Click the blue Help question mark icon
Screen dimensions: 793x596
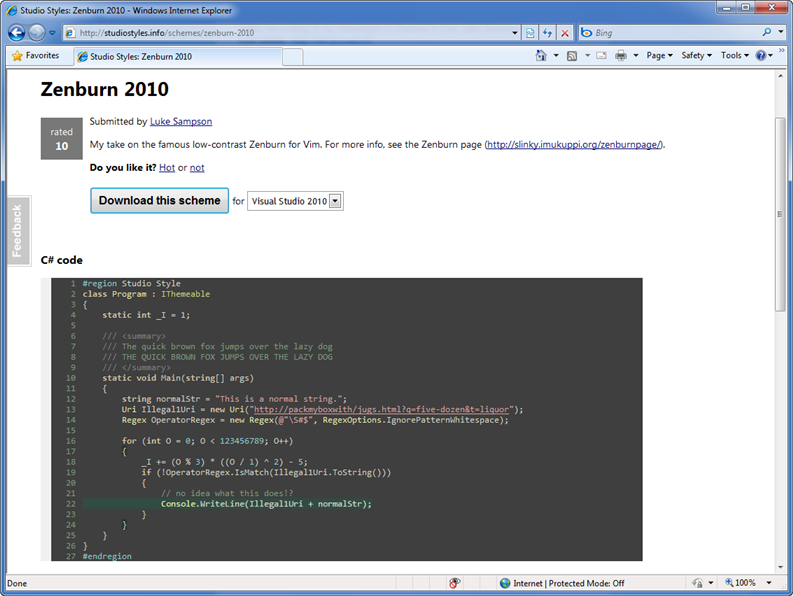click(x=761, y=56)
